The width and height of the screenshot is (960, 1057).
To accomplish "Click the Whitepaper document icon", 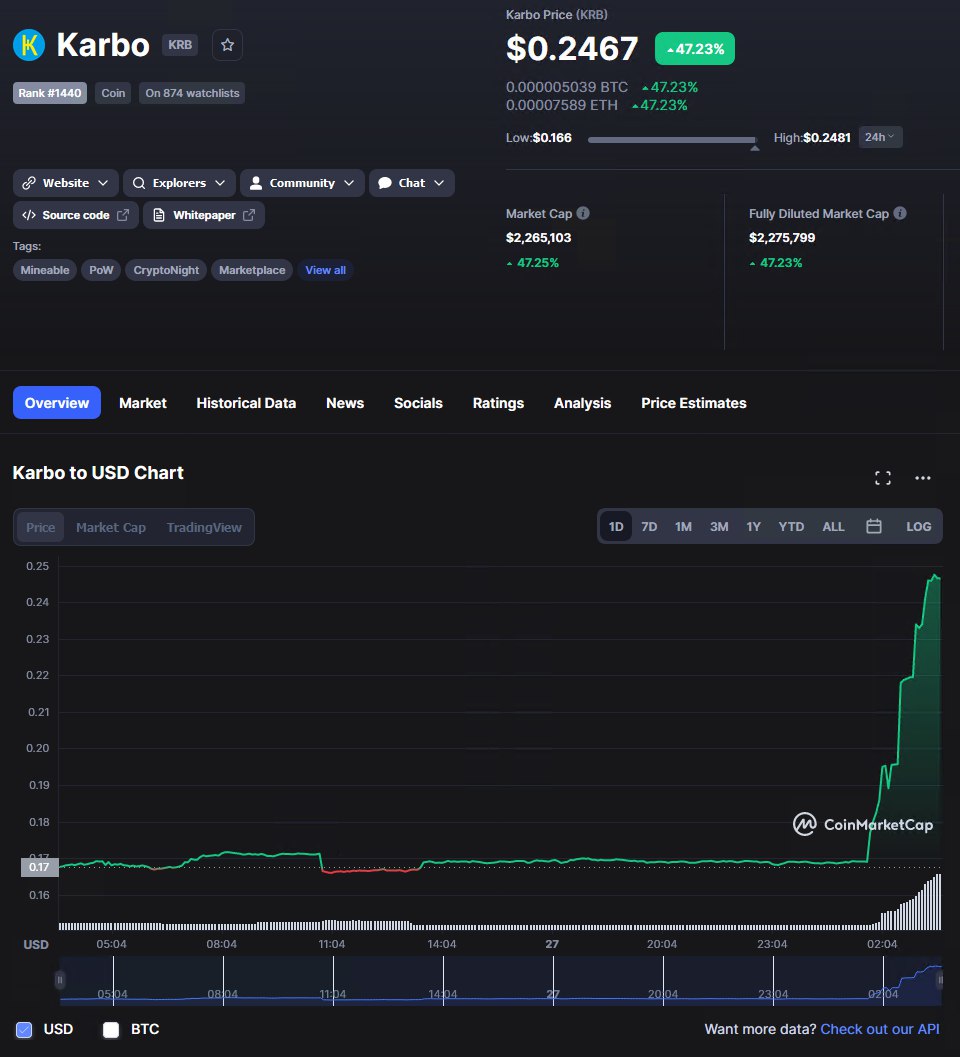I will 159,215.
